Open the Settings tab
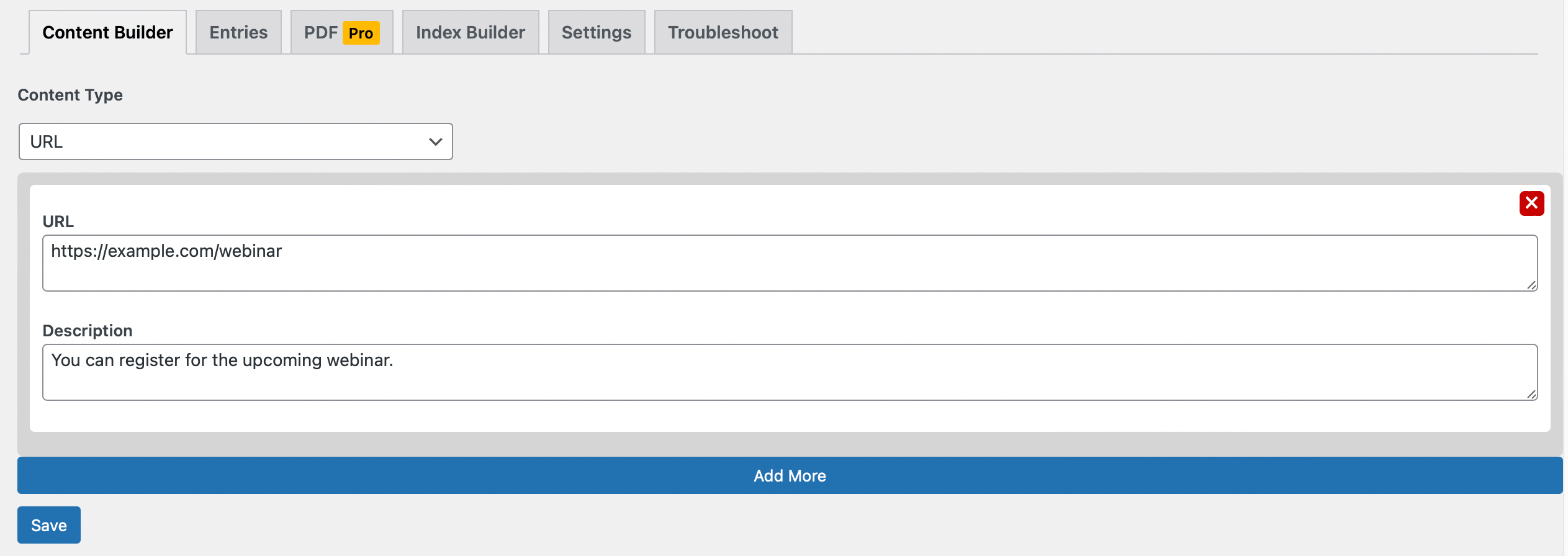The image size is (1568, 556). tap(597, 32)
